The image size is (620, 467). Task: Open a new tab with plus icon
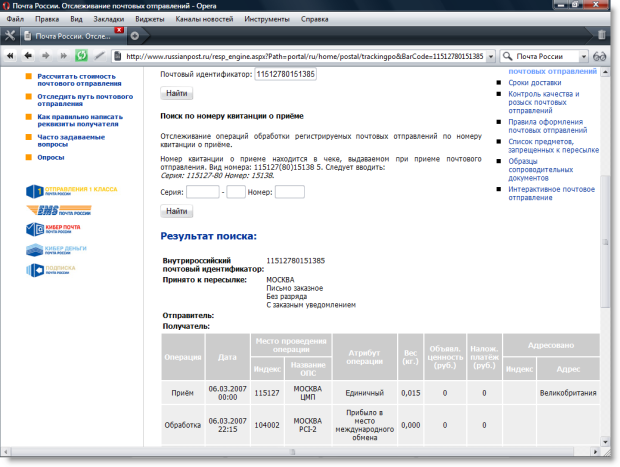click(x=135, y=36)
